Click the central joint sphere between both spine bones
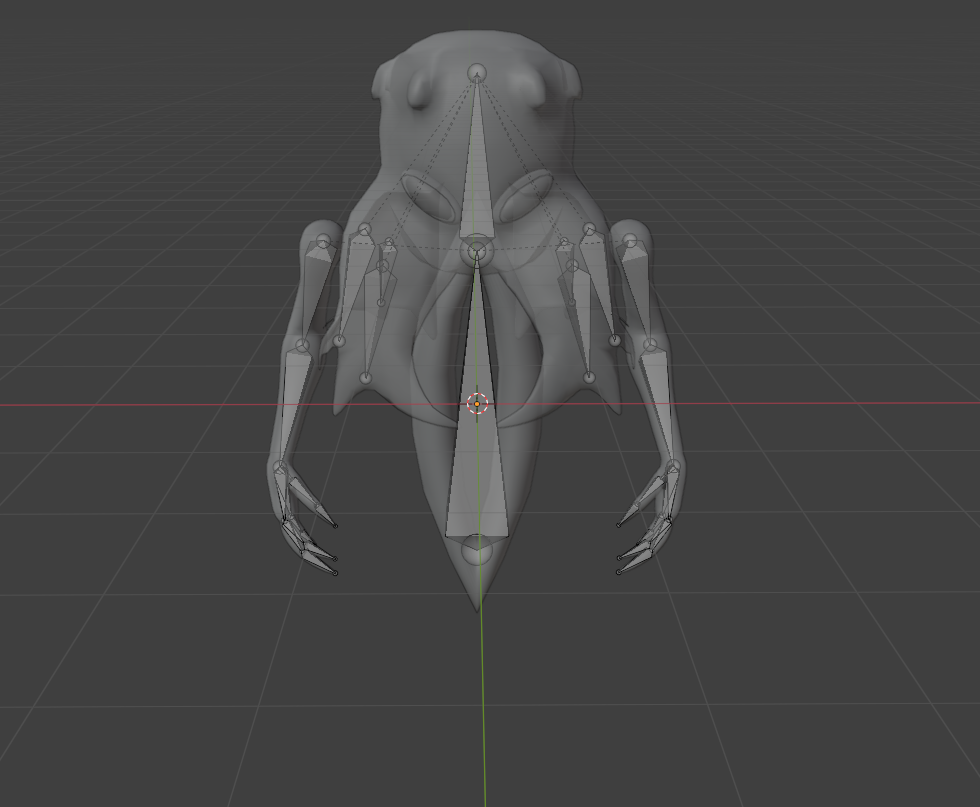Viewport: 980px width, 807px height. coord(476,252)
